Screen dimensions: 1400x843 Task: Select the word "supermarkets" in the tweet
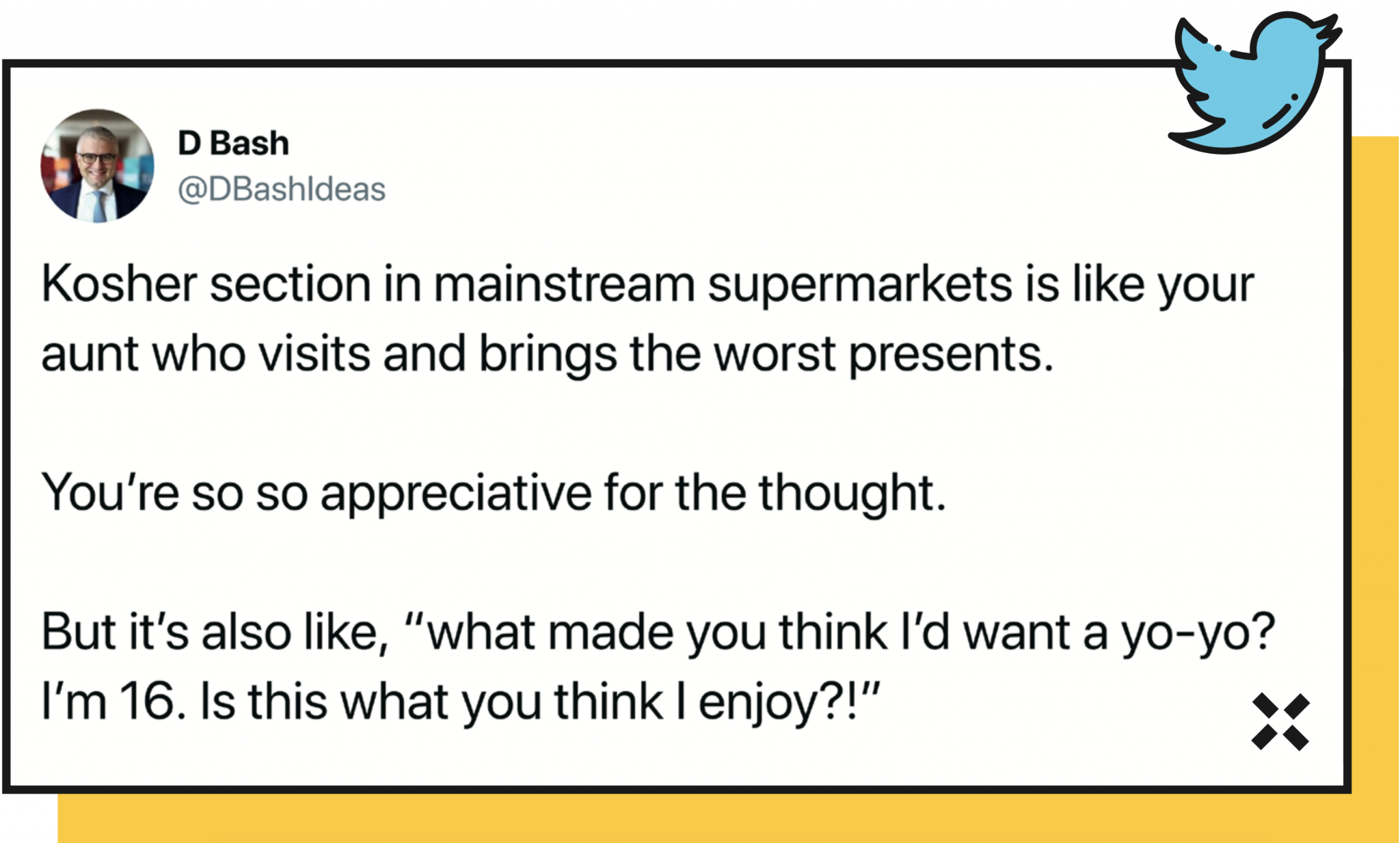pos(859,285)
